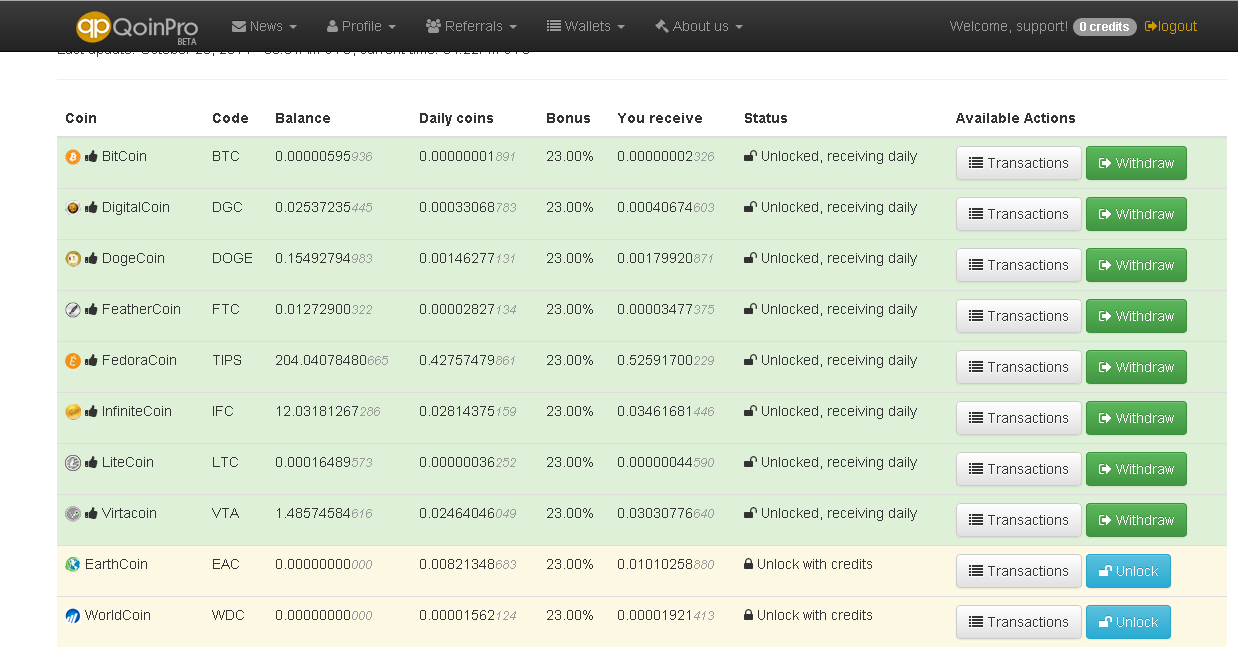
Task: Click the DigitalCoin coin icon
Action: 72,208
